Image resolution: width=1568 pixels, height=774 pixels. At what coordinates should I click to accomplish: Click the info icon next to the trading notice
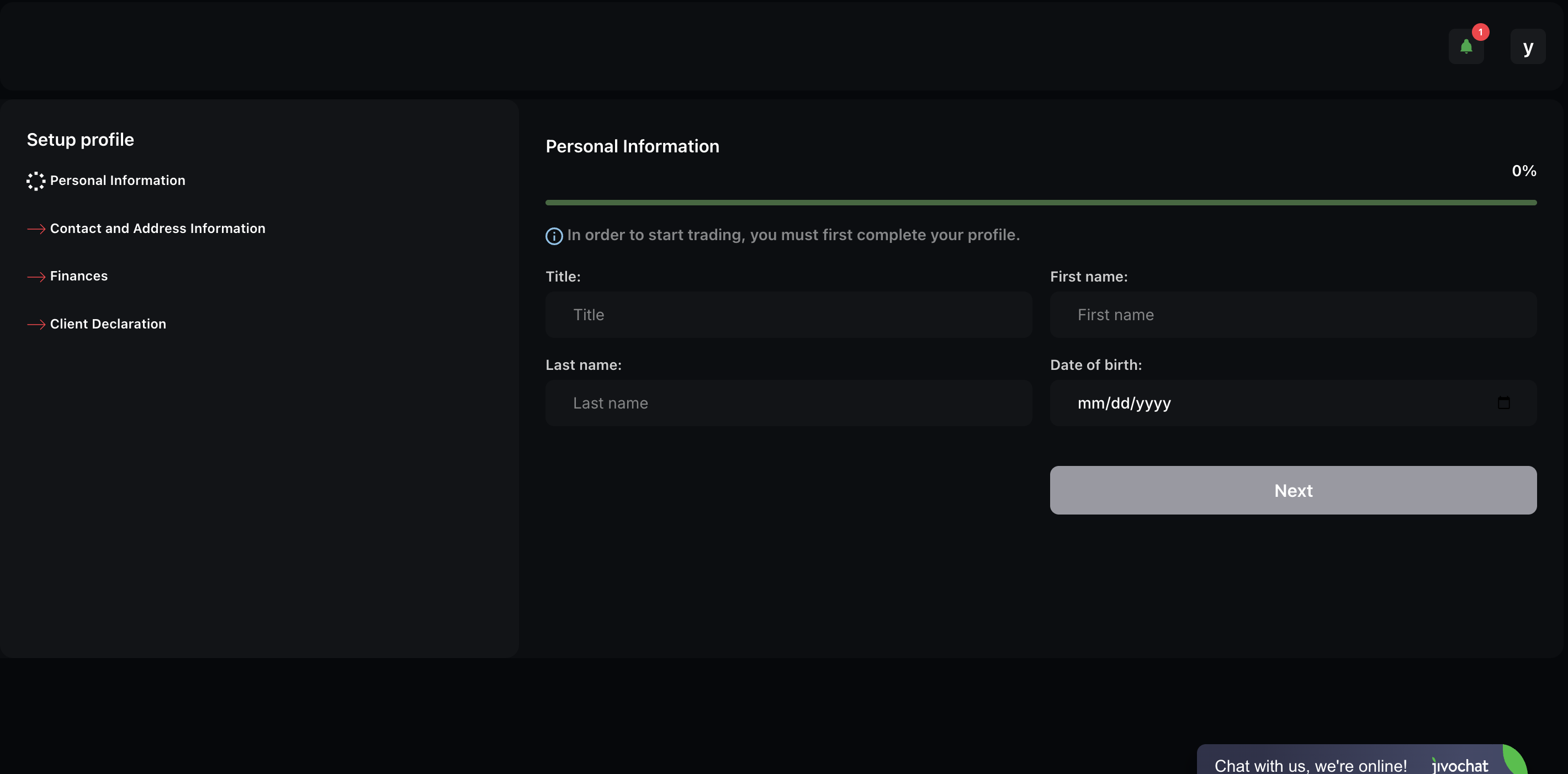coord(553,236)
